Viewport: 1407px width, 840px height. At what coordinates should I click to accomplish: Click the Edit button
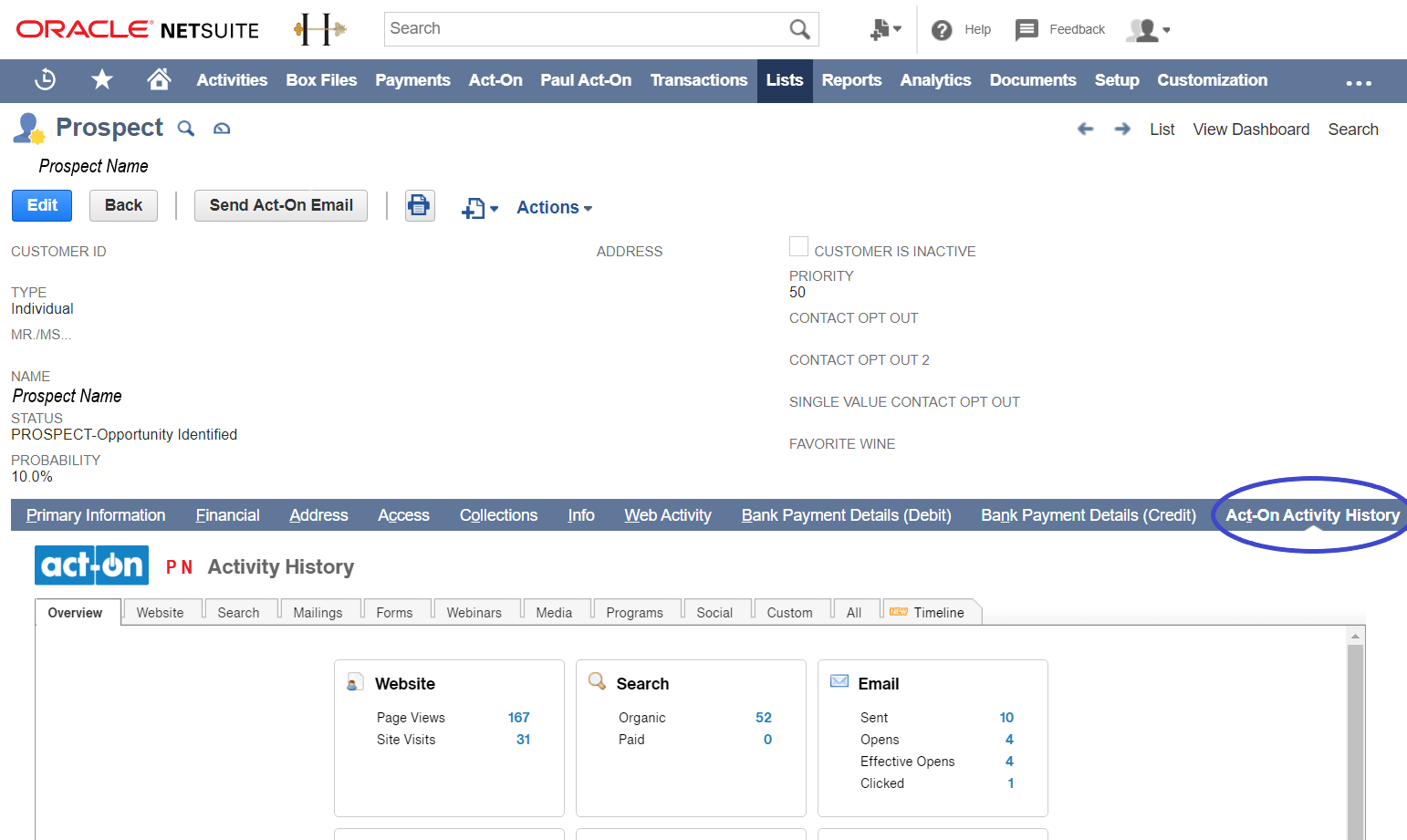(x=42, y=205)
